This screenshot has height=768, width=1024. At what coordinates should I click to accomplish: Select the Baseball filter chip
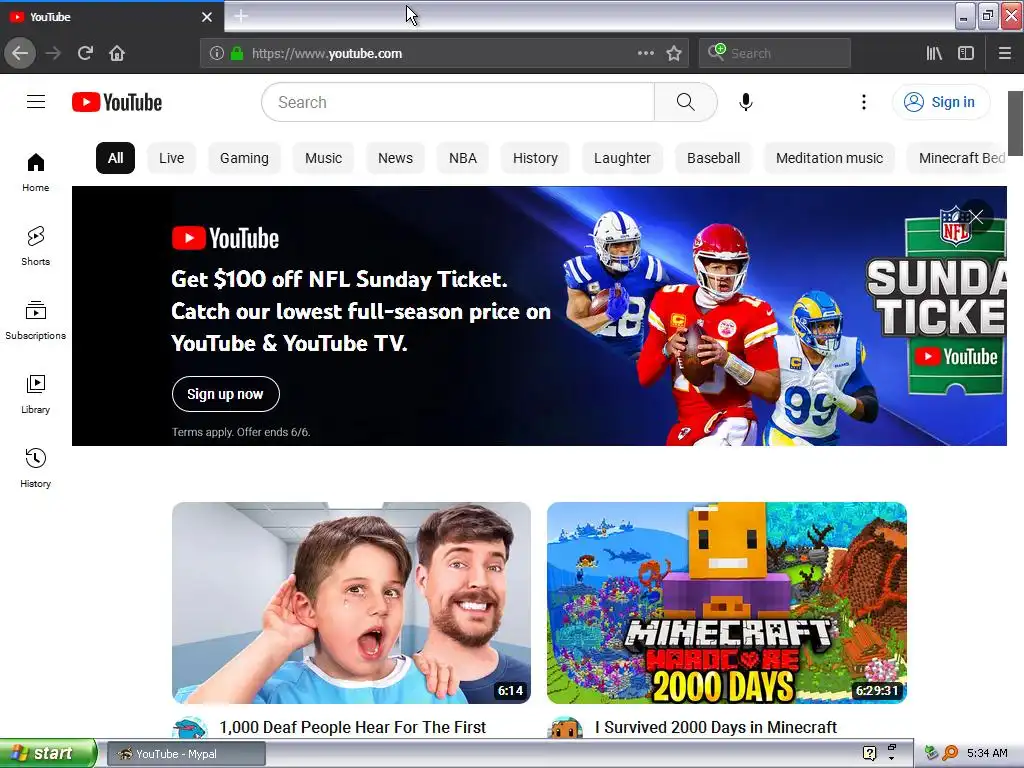(713, 158)
